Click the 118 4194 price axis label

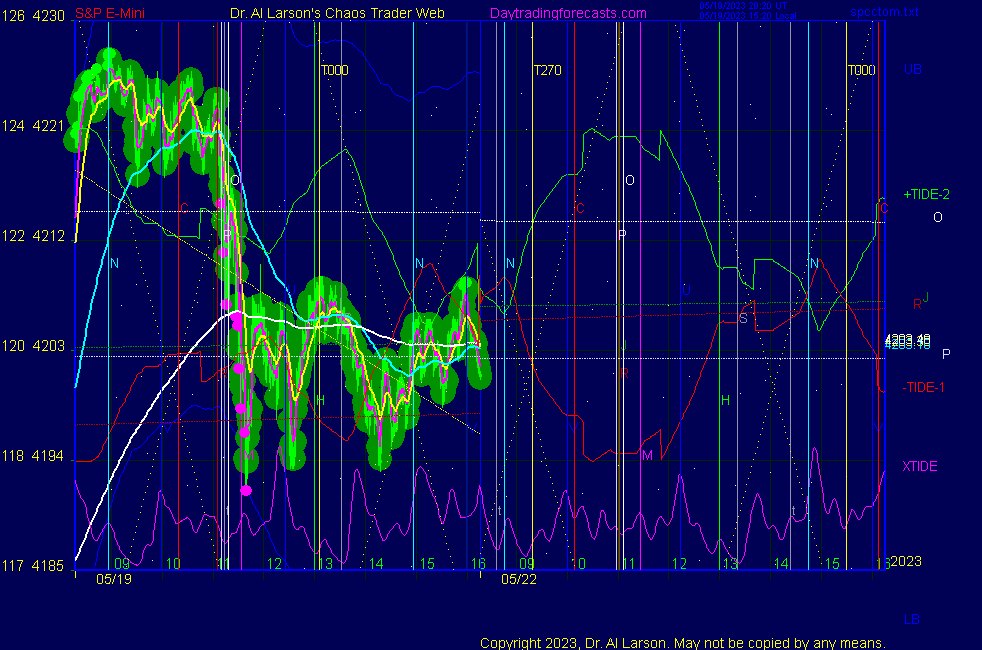[33, 455]
